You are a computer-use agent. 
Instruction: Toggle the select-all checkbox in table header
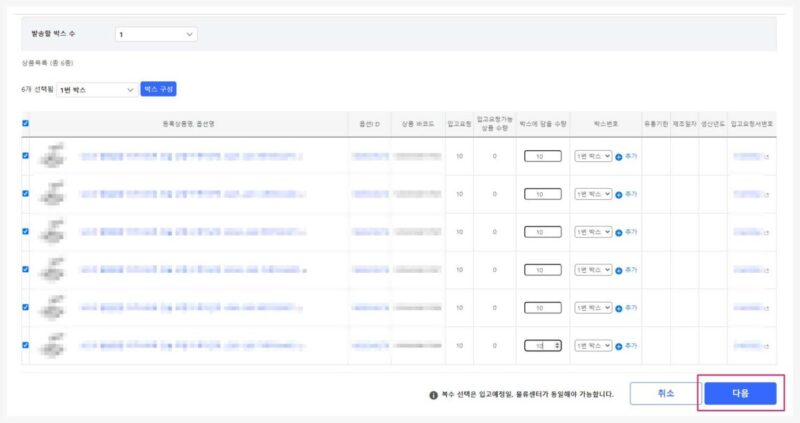click(x=26, y=124)
